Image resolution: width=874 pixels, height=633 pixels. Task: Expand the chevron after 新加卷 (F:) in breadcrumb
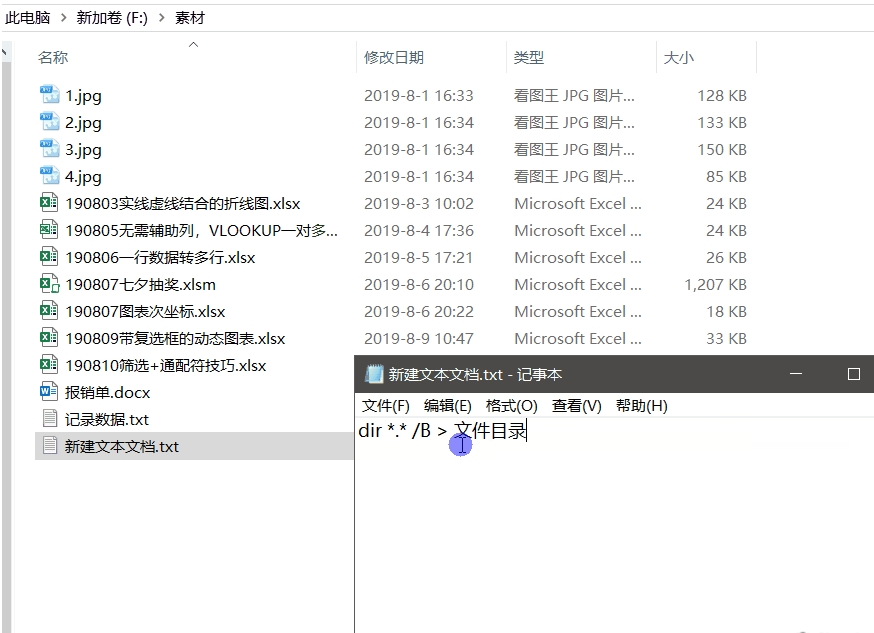[162, 18]
